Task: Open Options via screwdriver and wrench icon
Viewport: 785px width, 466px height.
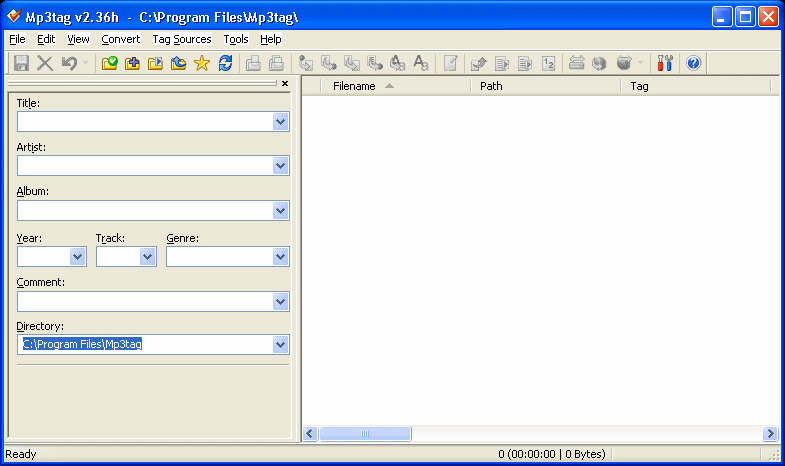Action: click(x=665, y=63)
